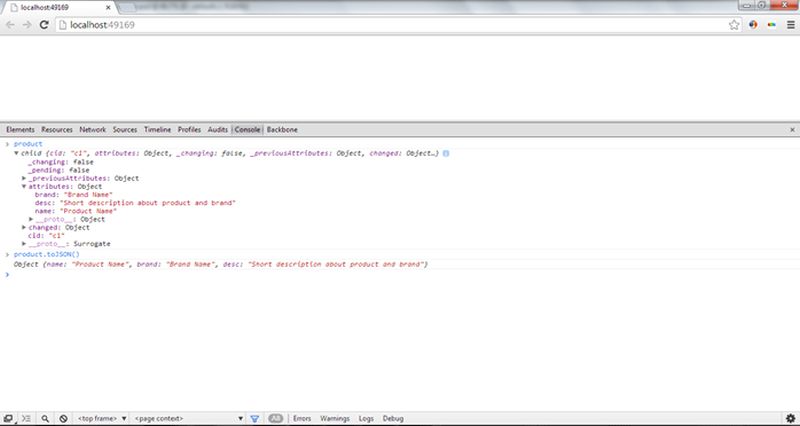Expand the changed object
This screenshot has height=426, width=800.
point(24,227)
